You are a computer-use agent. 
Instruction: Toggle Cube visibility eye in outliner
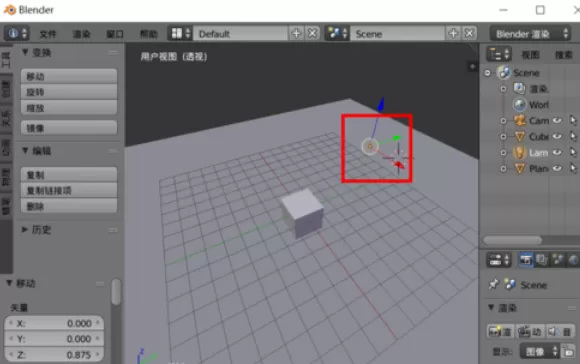point(557,136)
